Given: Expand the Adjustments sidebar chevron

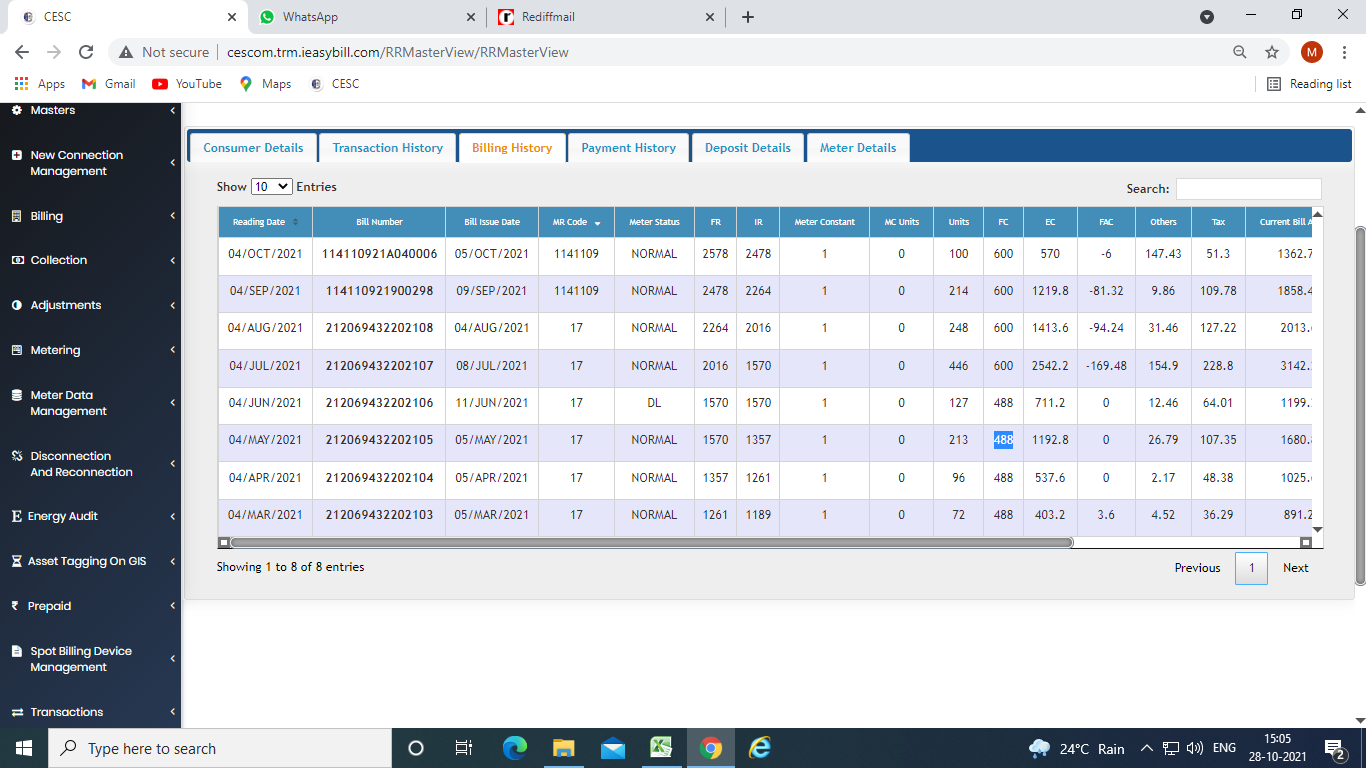Looking at the screenshot, I should point(172,305).
